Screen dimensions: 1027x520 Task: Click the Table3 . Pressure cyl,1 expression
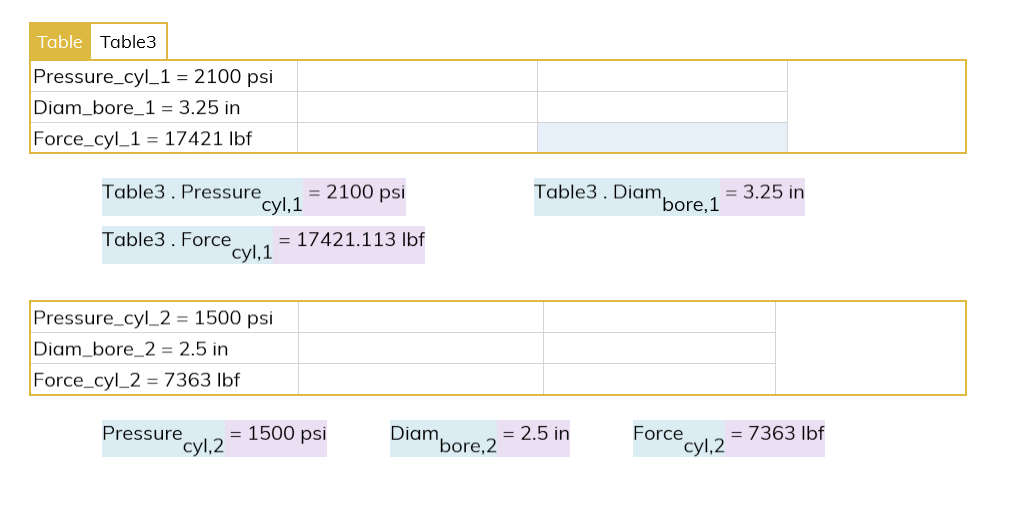[202, 197]
